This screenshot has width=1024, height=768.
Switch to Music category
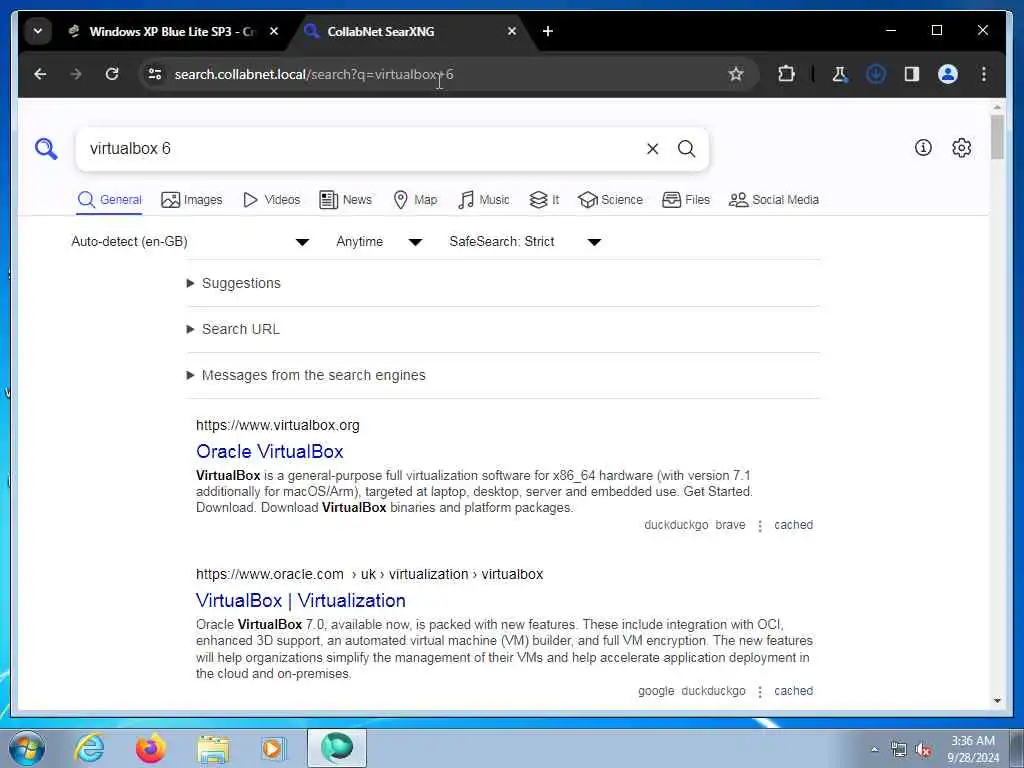pyautogui.click(x=483, y=200)
